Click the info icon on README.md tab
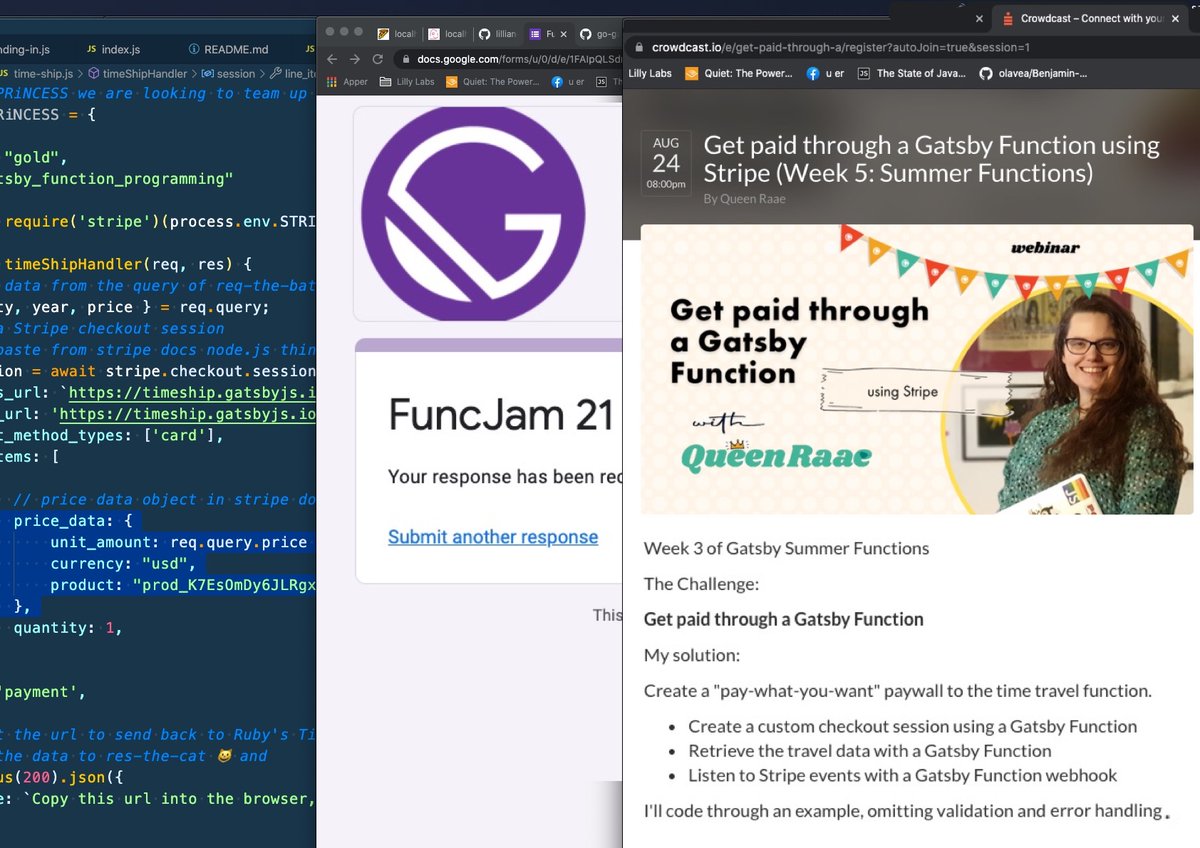Viewport: 1200px width, 848px height. pos(192,48)
